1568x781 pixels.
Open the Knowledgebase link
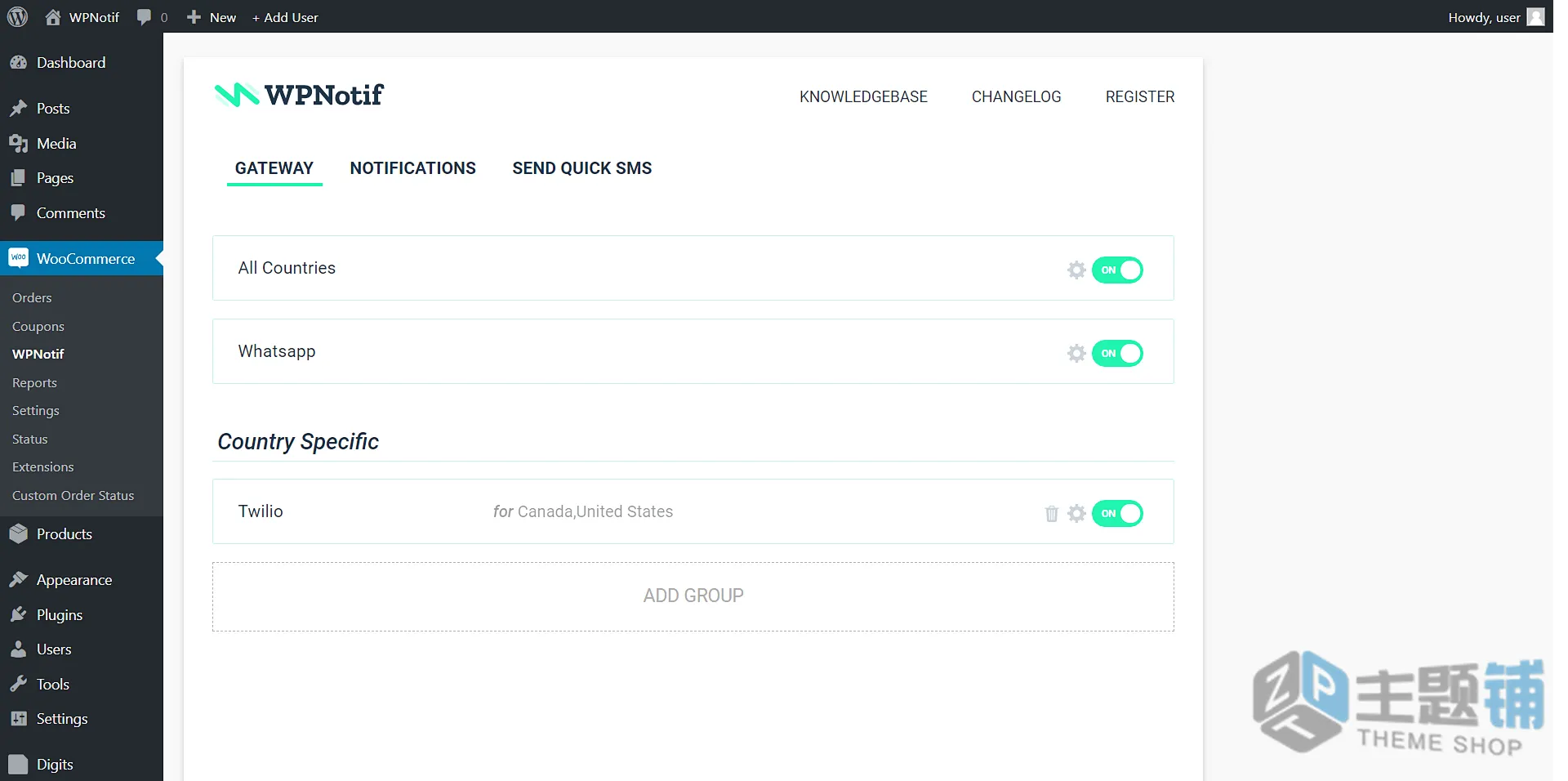[863, 96]
